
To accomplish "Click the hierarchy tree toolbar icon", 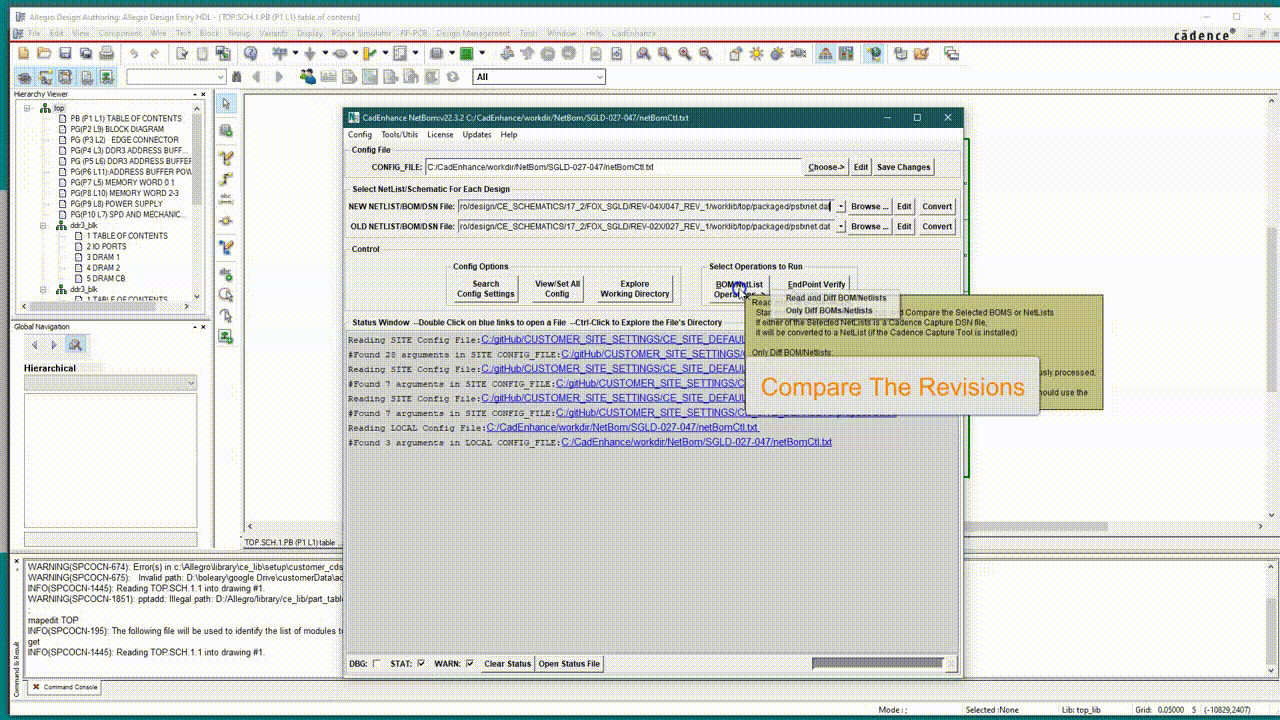I will [826, 53].
